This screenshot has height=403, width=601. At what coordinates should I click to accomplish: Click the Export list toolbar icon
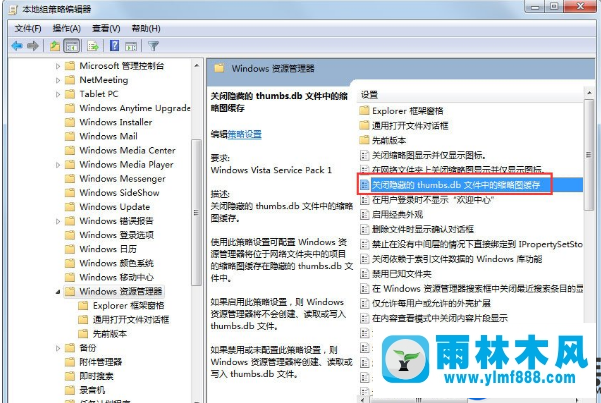coord(93,46)
